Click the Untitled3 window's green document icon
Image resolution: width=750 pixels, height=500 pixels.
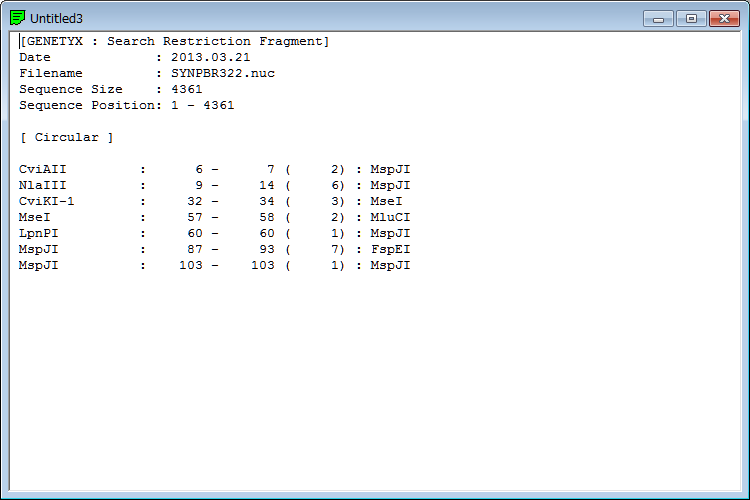point(18,18)
